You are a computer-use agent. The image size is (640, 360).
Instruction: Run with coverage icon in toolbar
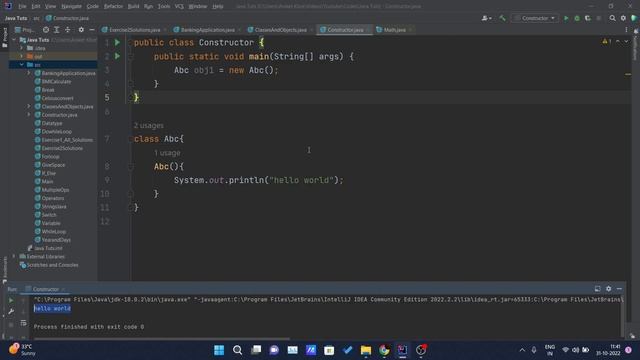(x=588, y=18)
